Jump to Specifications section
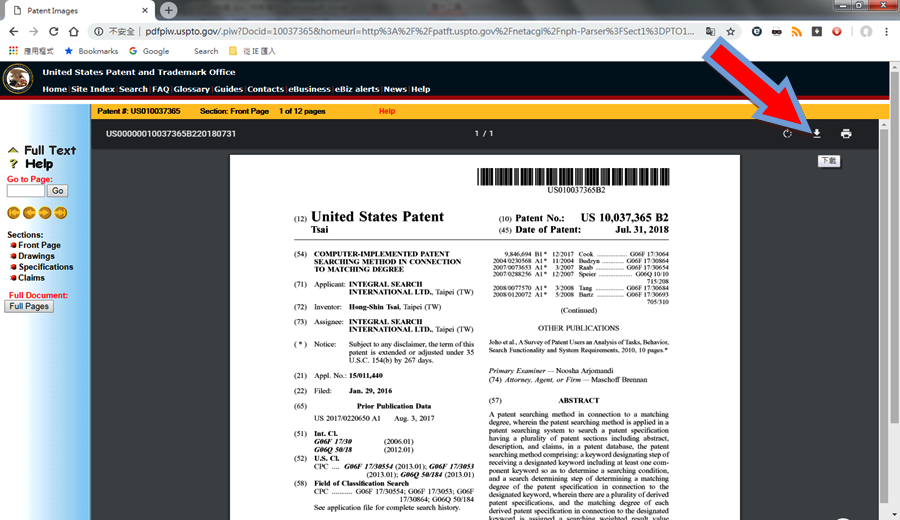This screenshot has height=520, width=900. (45, 267)
